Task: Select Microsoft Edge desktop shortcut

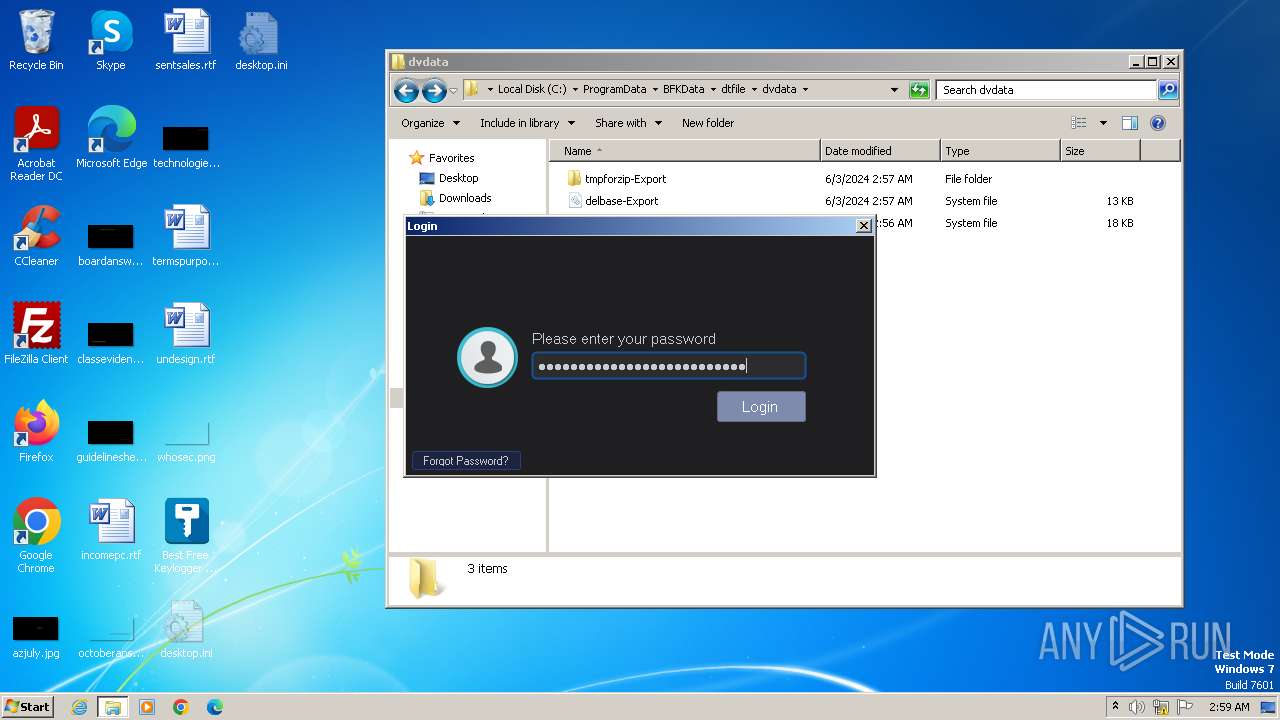Action: [x=111, y=138]
